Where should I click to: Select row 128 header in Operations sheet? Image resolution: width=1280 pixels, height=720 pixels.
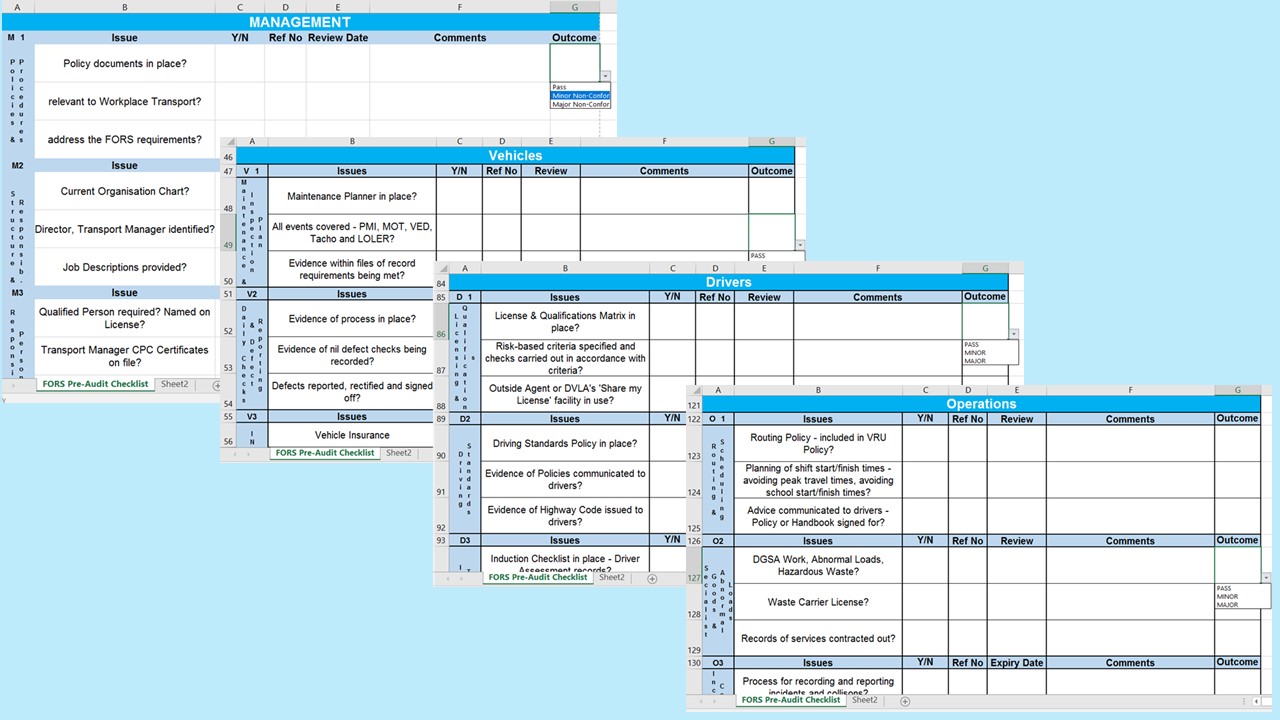[694, 614]
